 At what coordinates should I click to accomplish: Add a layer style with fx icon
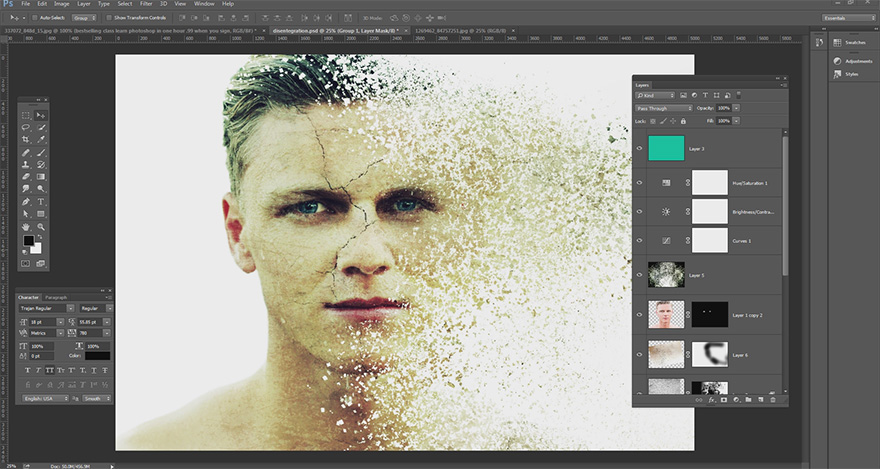click(711, 400)
